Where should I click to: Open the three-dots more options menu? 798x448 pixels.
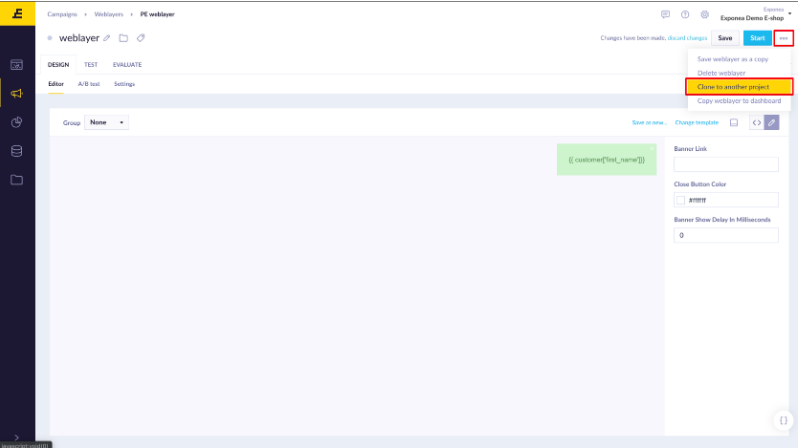(x=783, y=38)
